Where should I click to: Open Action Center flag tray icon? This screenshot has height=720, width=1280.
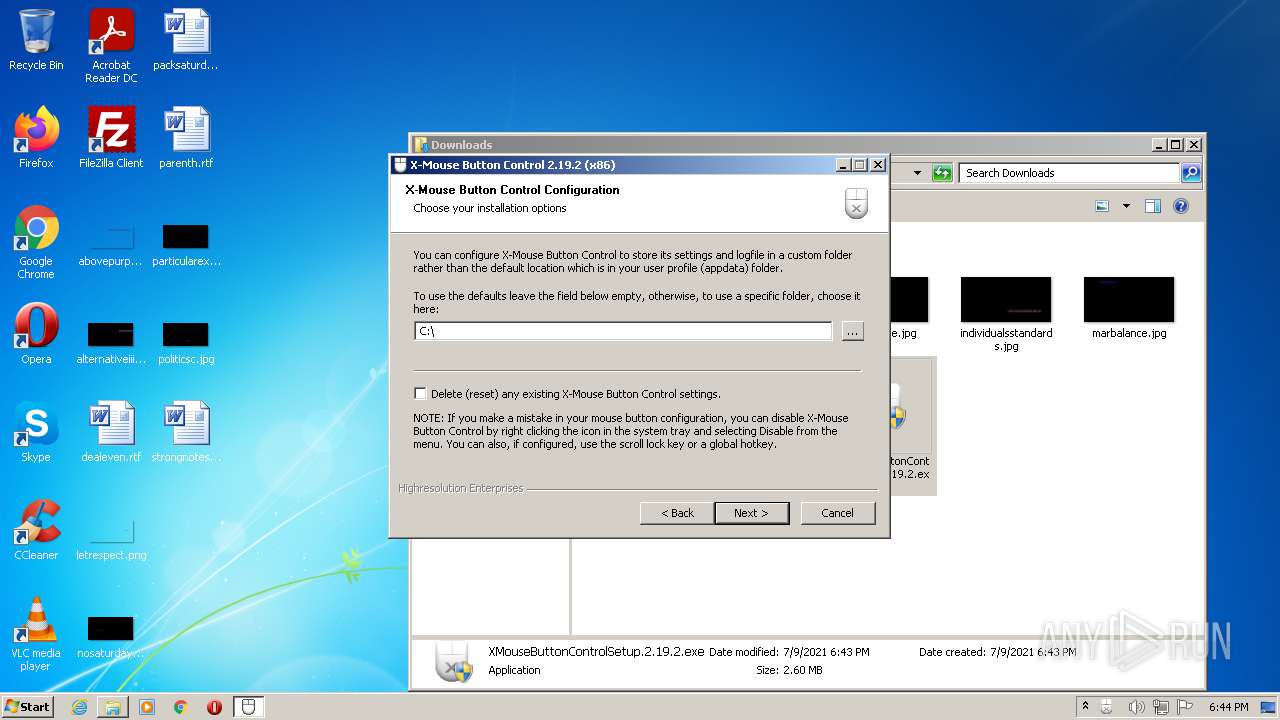click(x=1186, y=707)
